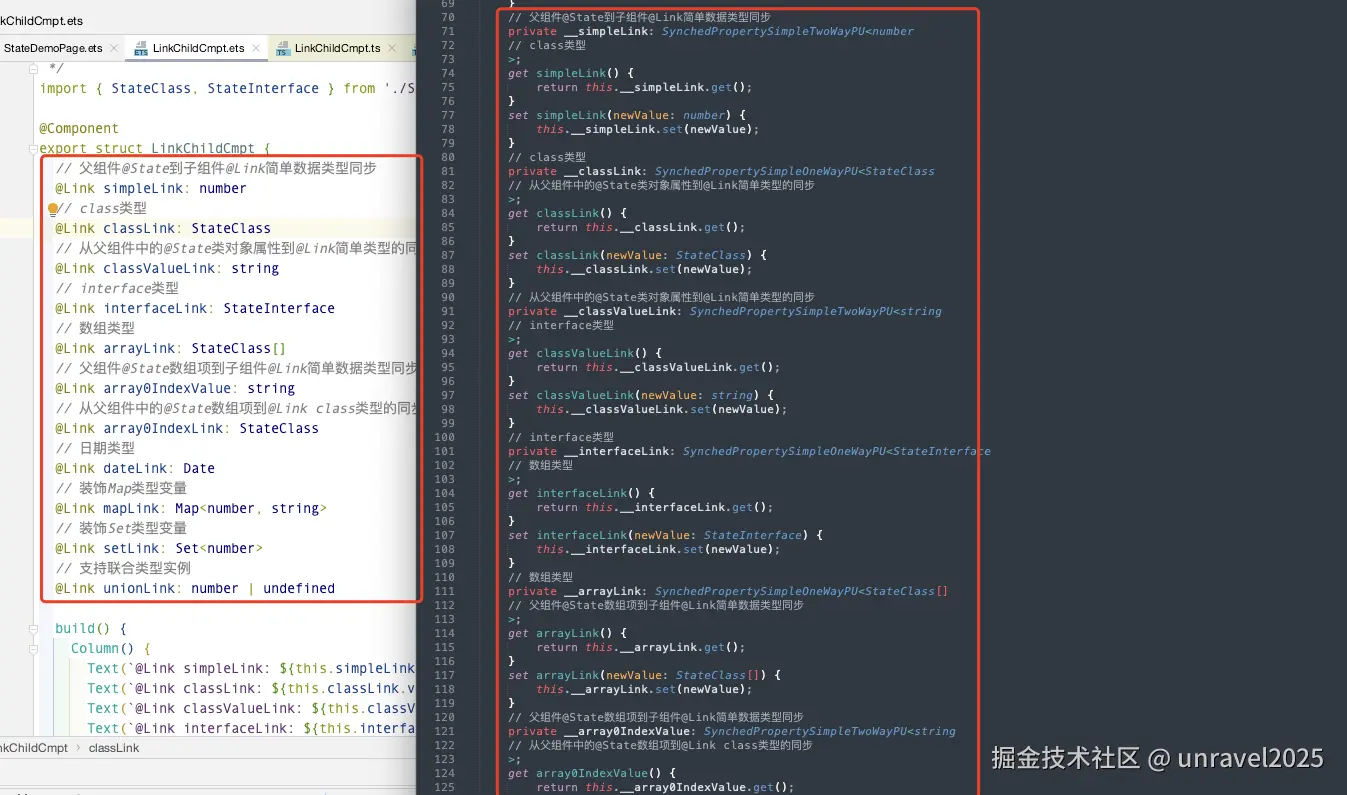
Task: Click the // 装饰Set类型变量 comment line
Action: 121,528
